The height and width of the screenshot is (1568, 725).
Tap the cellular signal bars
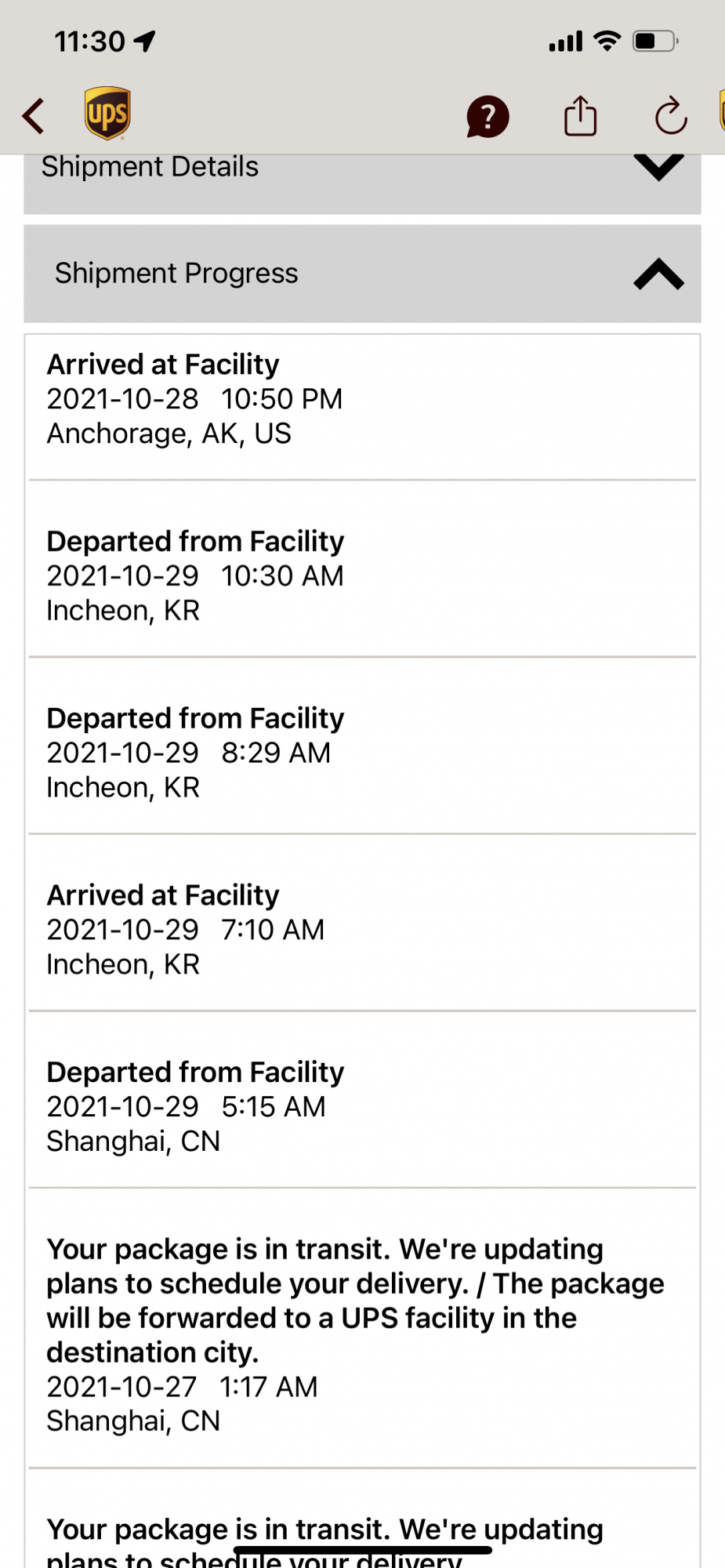click(565, 41)
